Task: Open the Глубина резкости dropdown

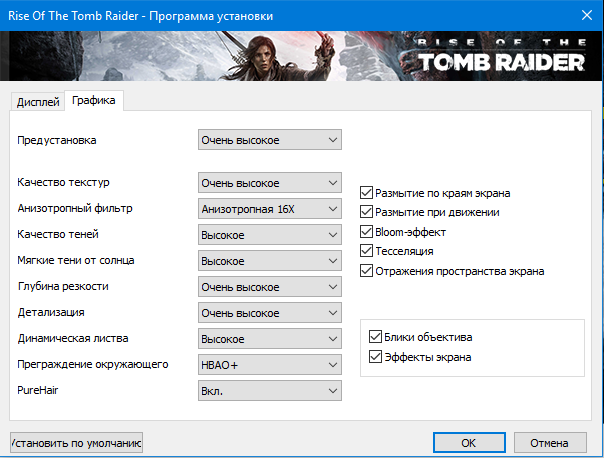Action: [x=270, y=287]
